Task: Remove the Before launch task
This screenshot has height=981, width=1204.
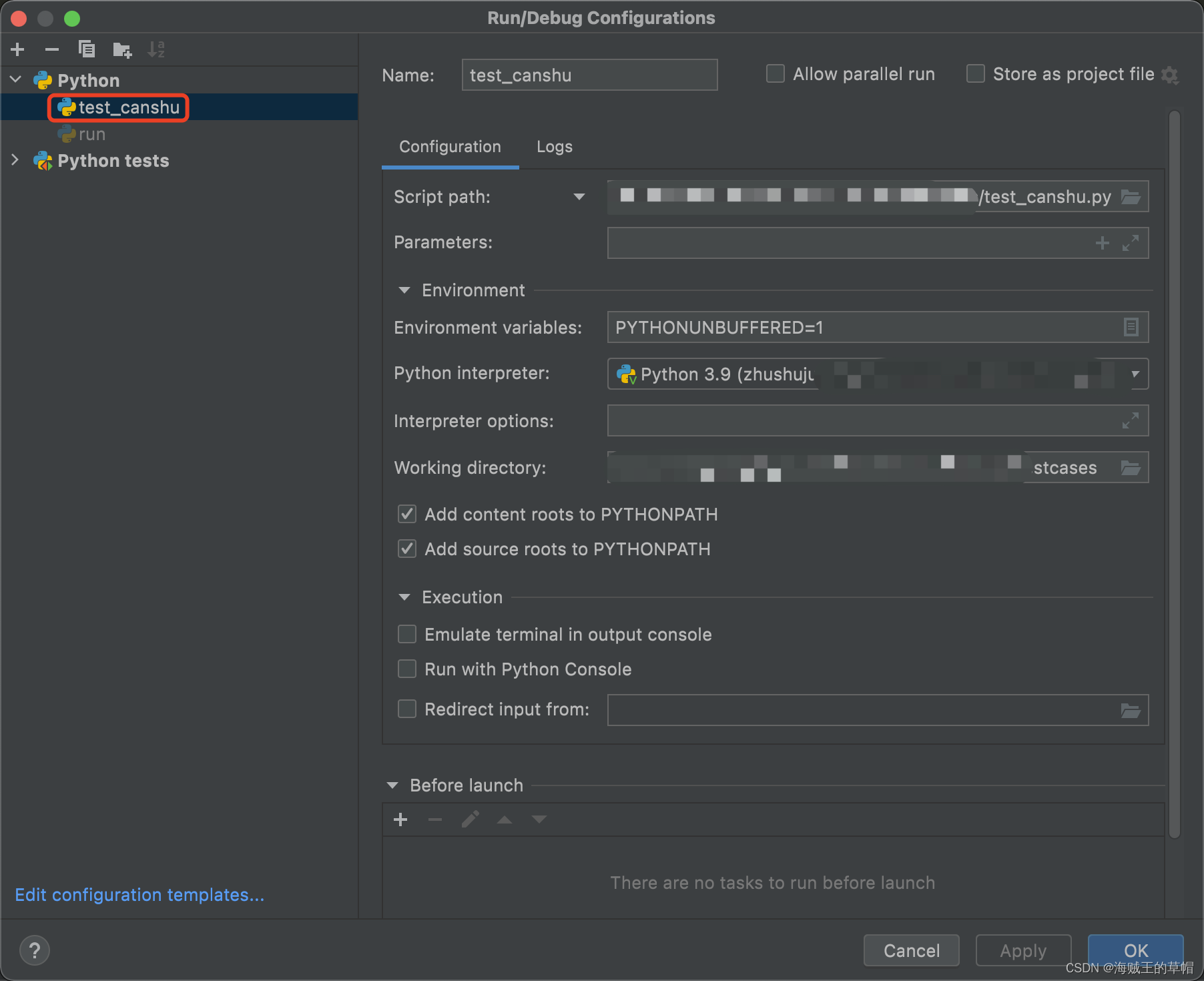Action: coord(435,820)
